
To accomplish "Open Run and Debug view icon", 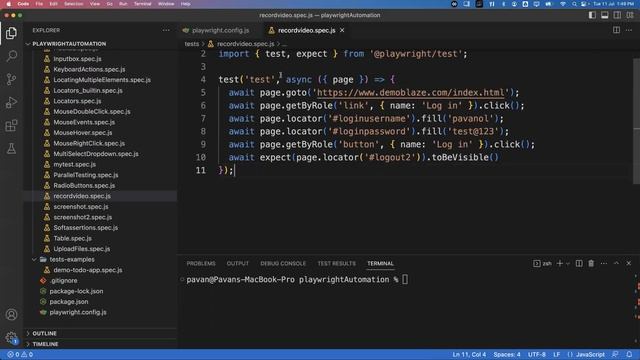I will pos(11,102).
